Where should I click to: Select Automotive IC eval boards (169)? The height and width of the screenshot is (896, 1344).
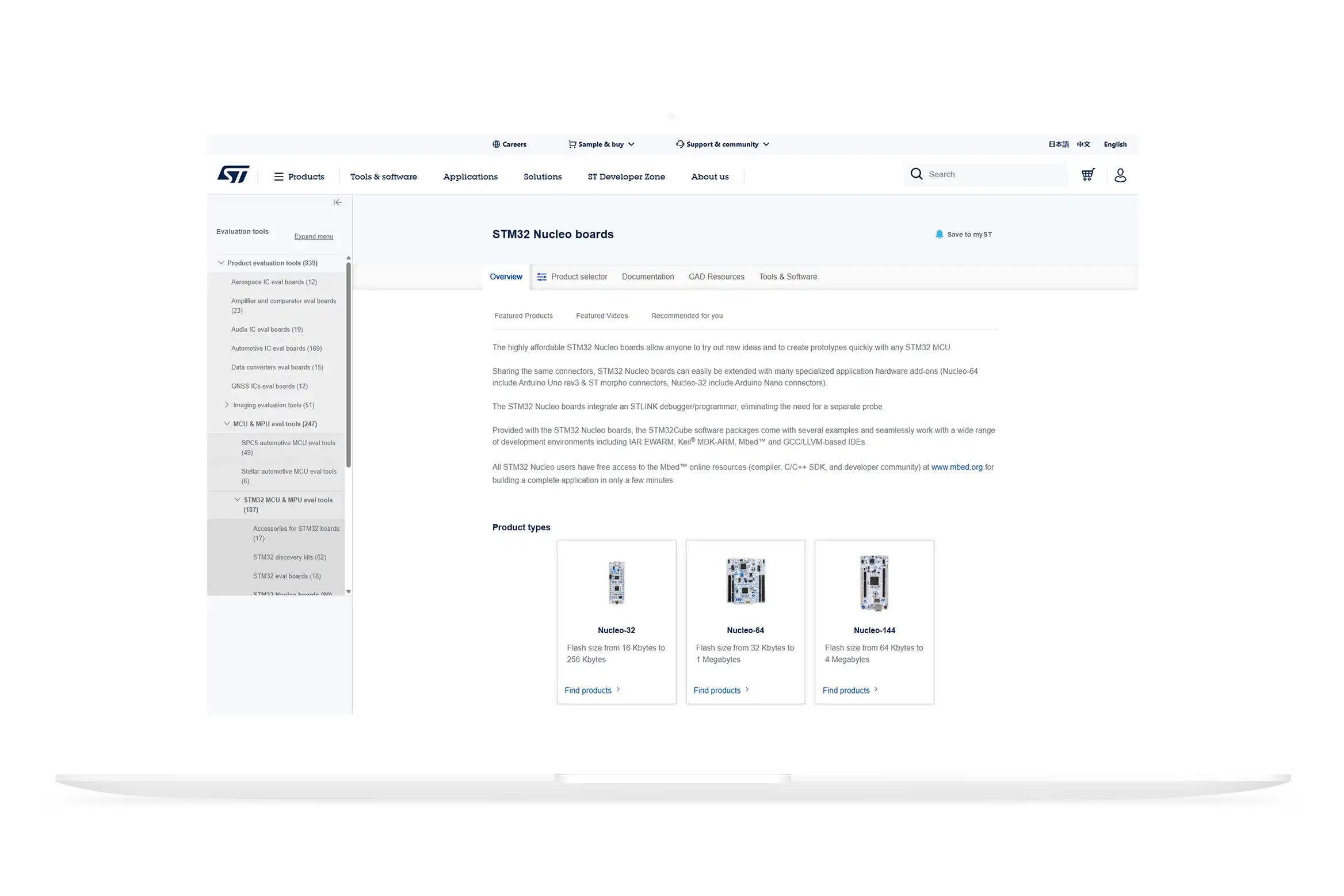point(276,349)
